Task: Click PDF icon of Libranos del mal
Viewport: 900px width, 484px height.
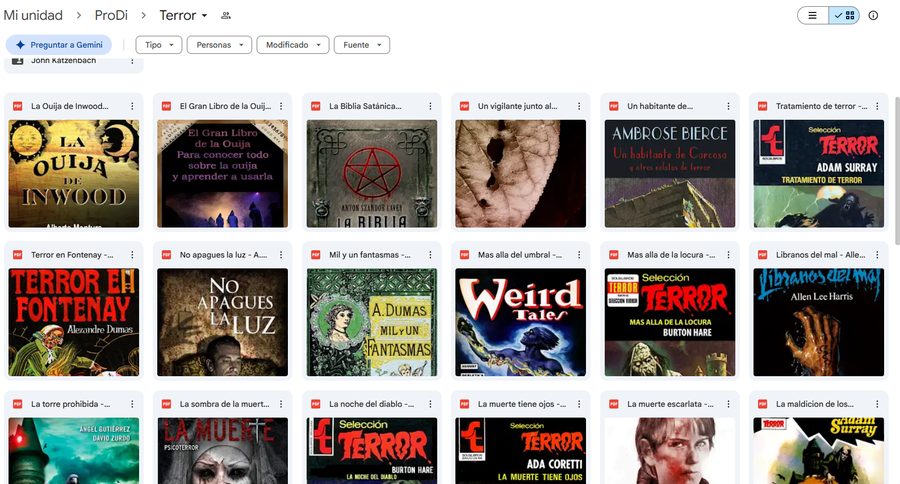Action: tap(763, 255)
